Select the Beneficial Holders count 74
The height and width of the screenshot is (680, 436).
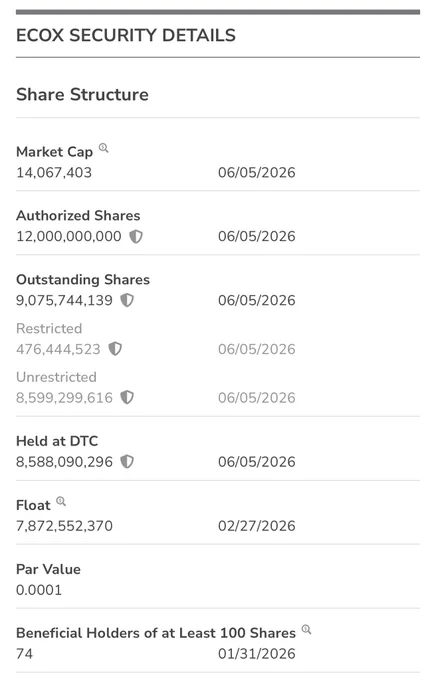(x=24, y=654)
